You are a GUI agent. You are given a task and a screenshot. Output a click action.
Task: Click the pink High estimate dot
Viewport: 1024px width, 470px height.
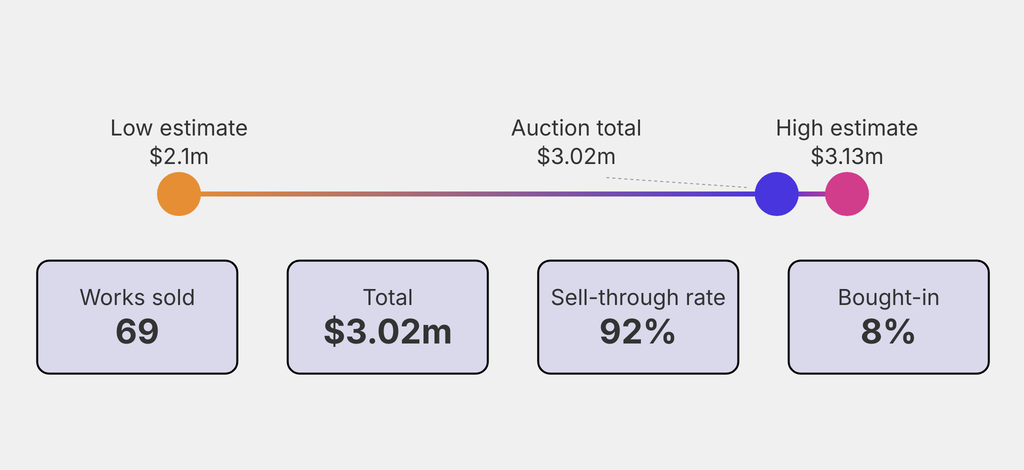tap(847, 194)
